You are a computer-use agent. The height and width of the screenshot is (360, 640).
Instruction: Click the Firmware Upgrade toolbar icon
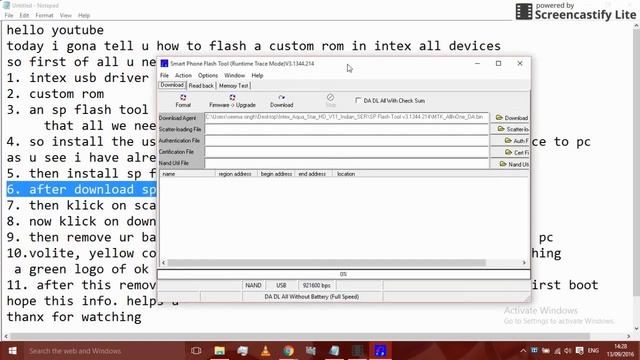click(x=232, y=100)
